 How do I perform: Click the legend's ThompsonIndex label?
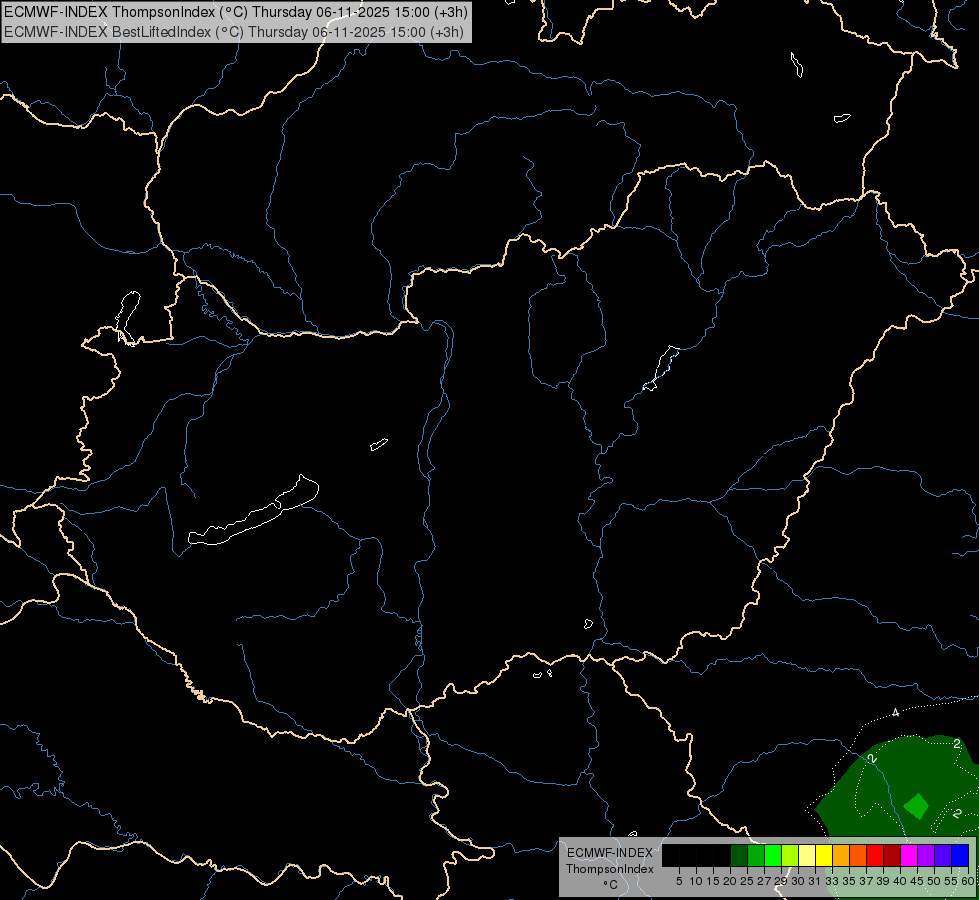(610, 869)
